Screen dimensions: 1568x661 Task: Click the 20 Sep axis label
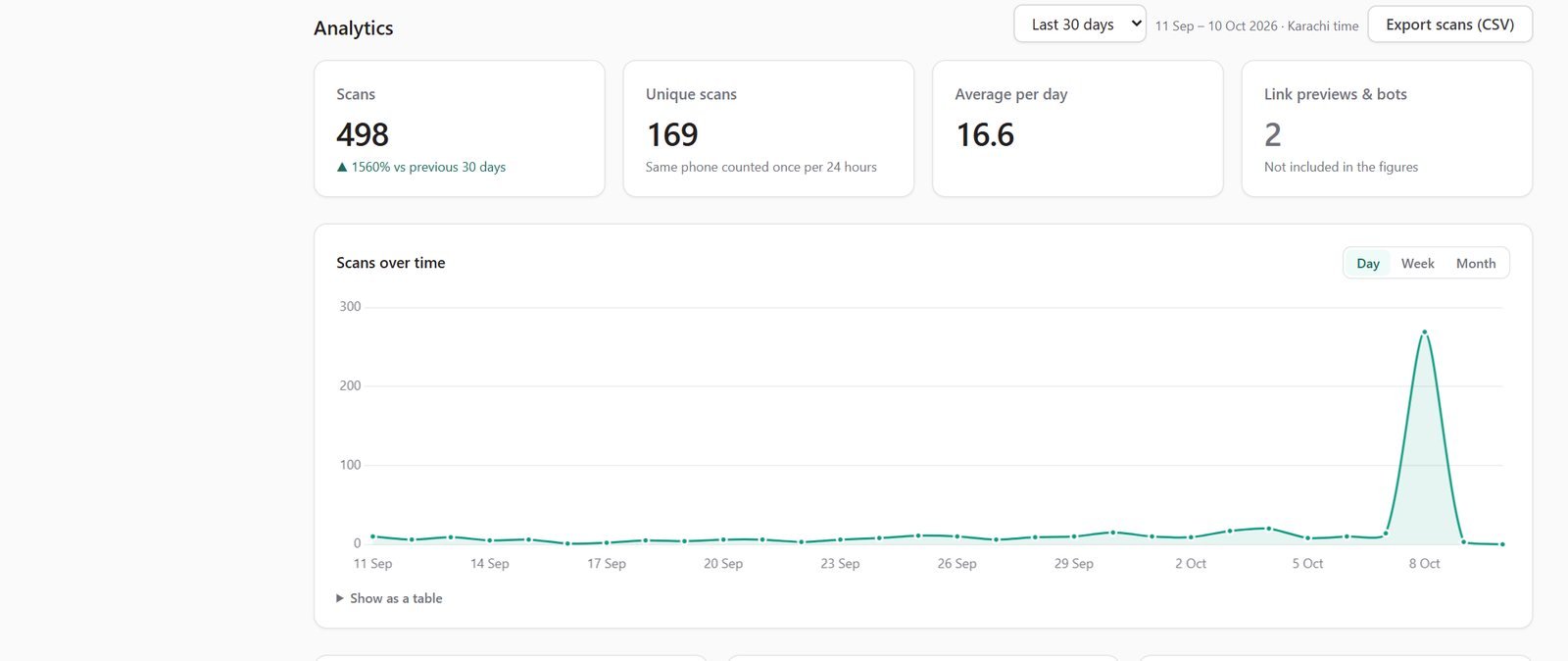coord(723,564)
